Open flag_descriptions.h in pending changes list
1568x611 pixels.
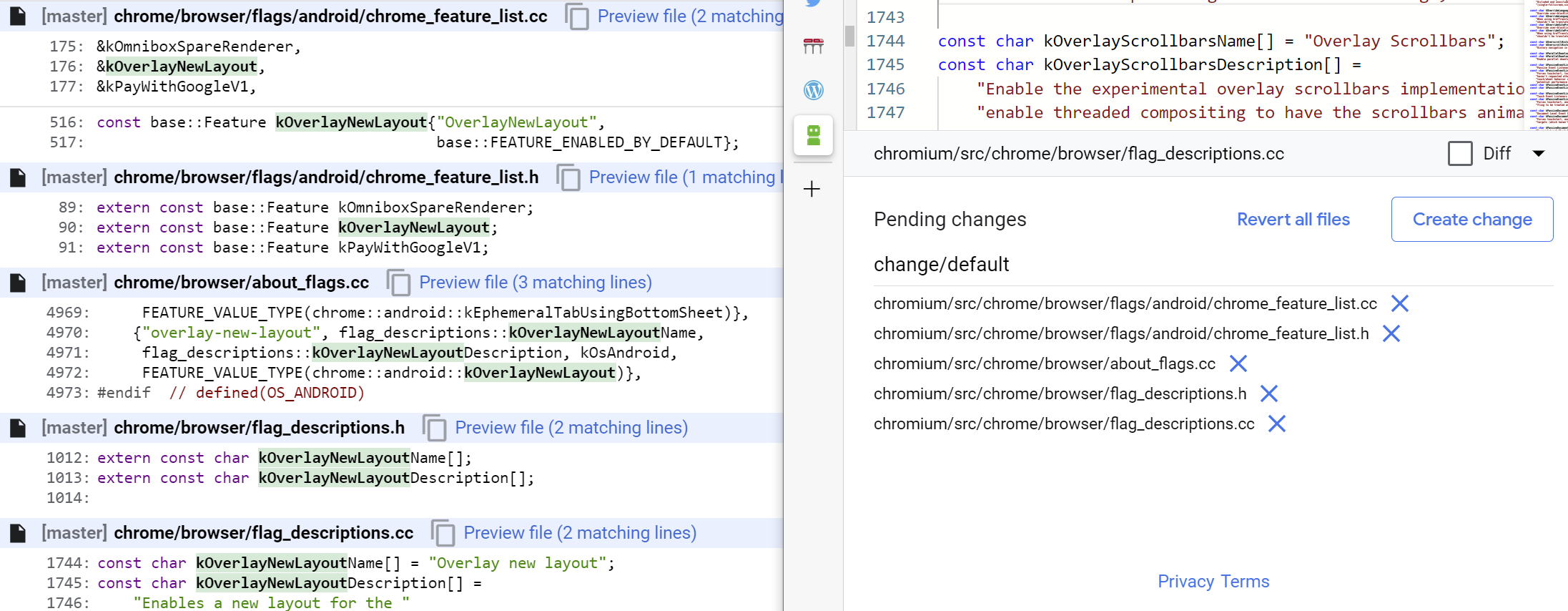click(1060, 394)
